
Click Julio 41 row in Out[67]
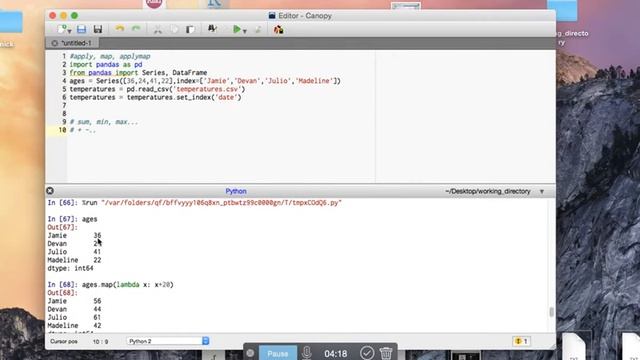[74, 252]
